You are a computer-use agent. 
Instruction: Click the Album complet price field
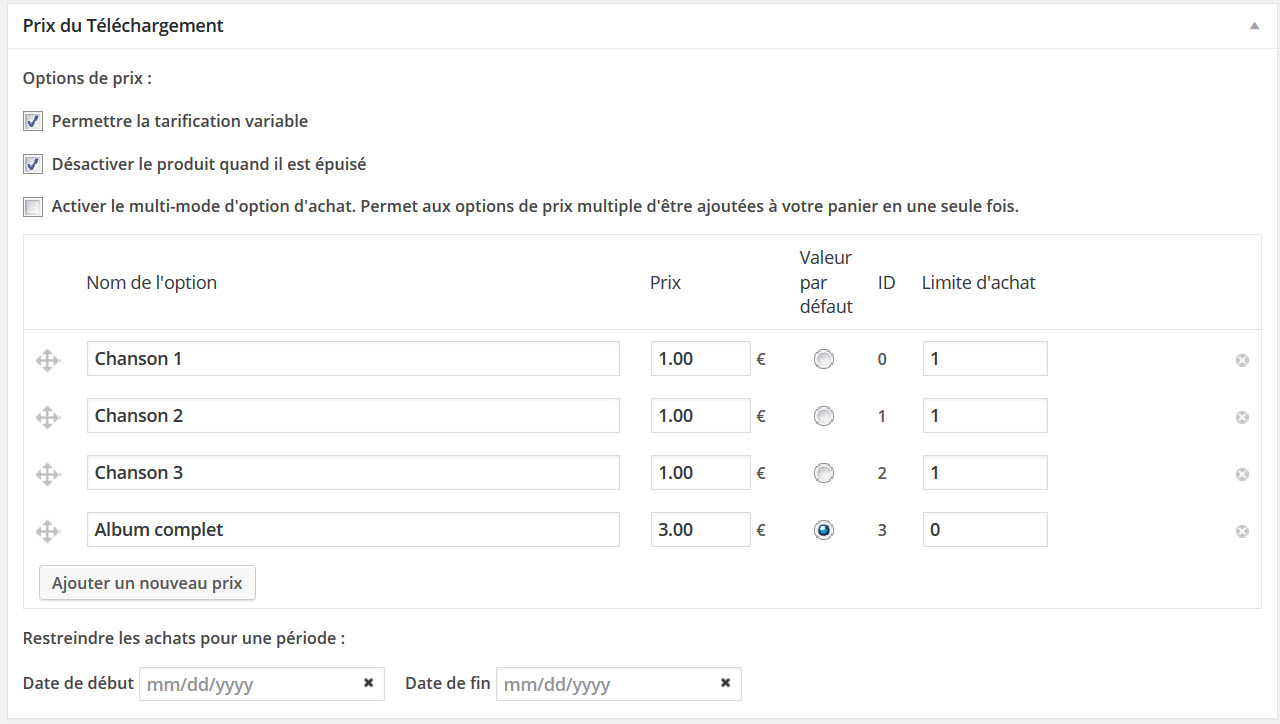tap(700, 530)
